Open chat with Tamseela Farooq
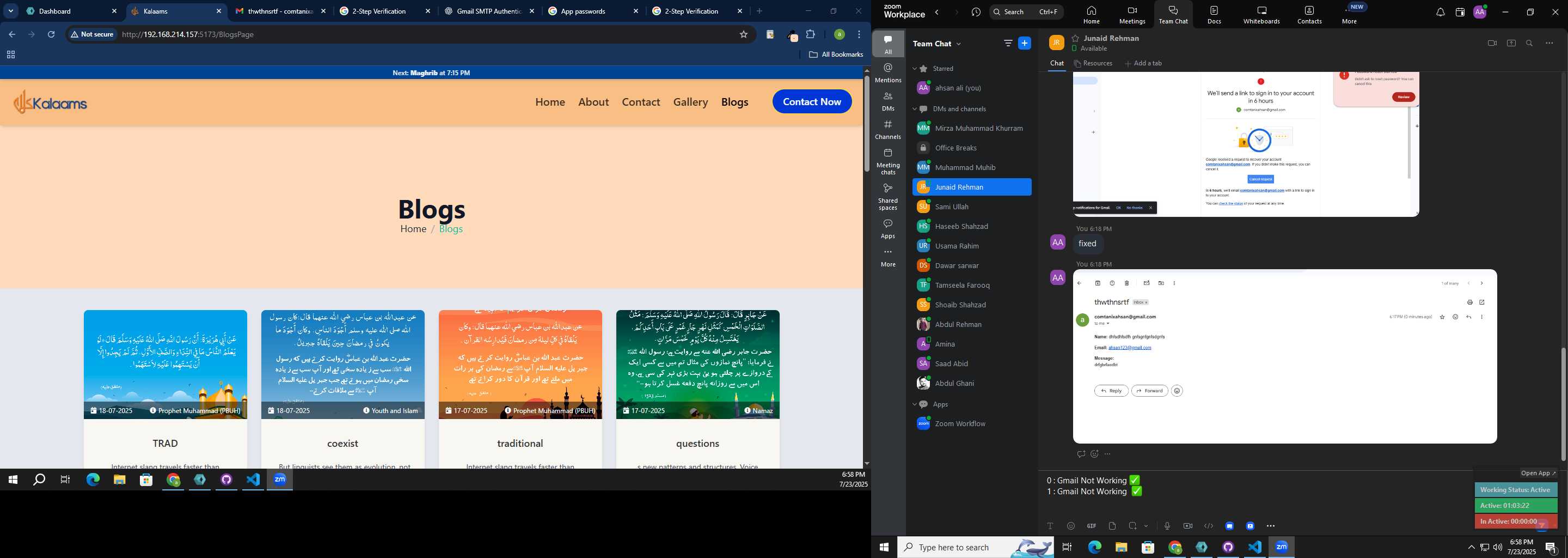The image size is (1568, 558). pyautogui.click(x=971, y=285)
